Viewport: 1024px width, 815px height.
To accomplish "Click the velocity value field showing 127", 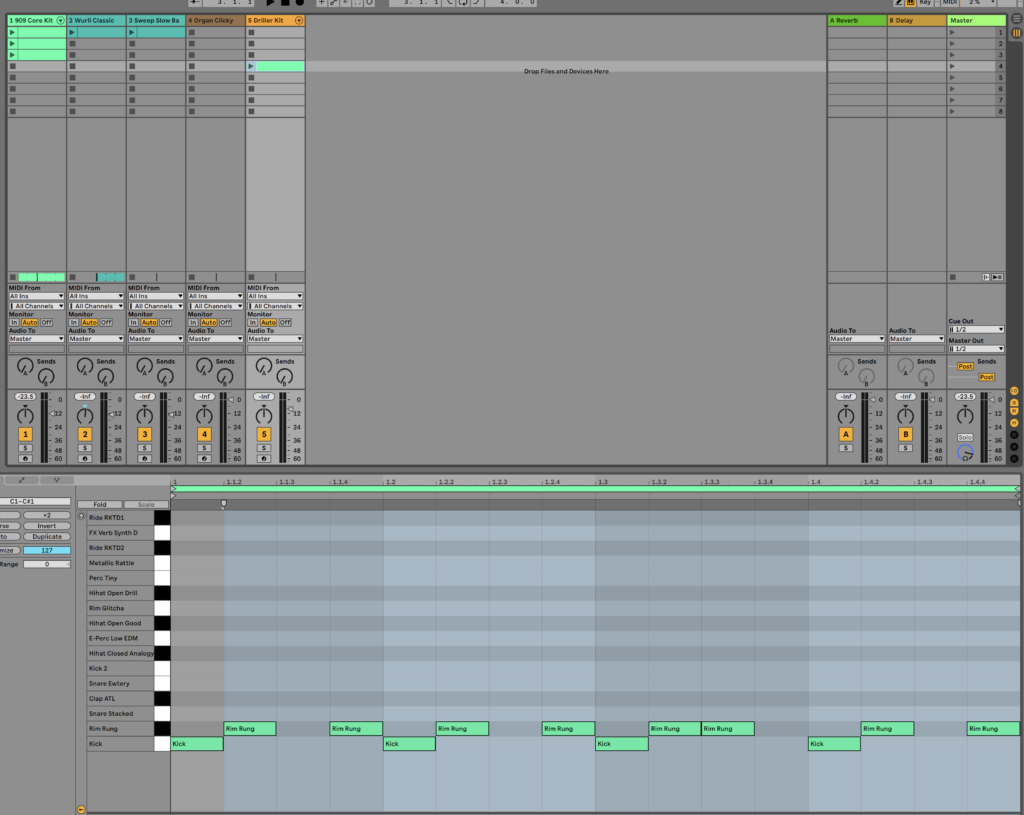I will pos(47,550).
